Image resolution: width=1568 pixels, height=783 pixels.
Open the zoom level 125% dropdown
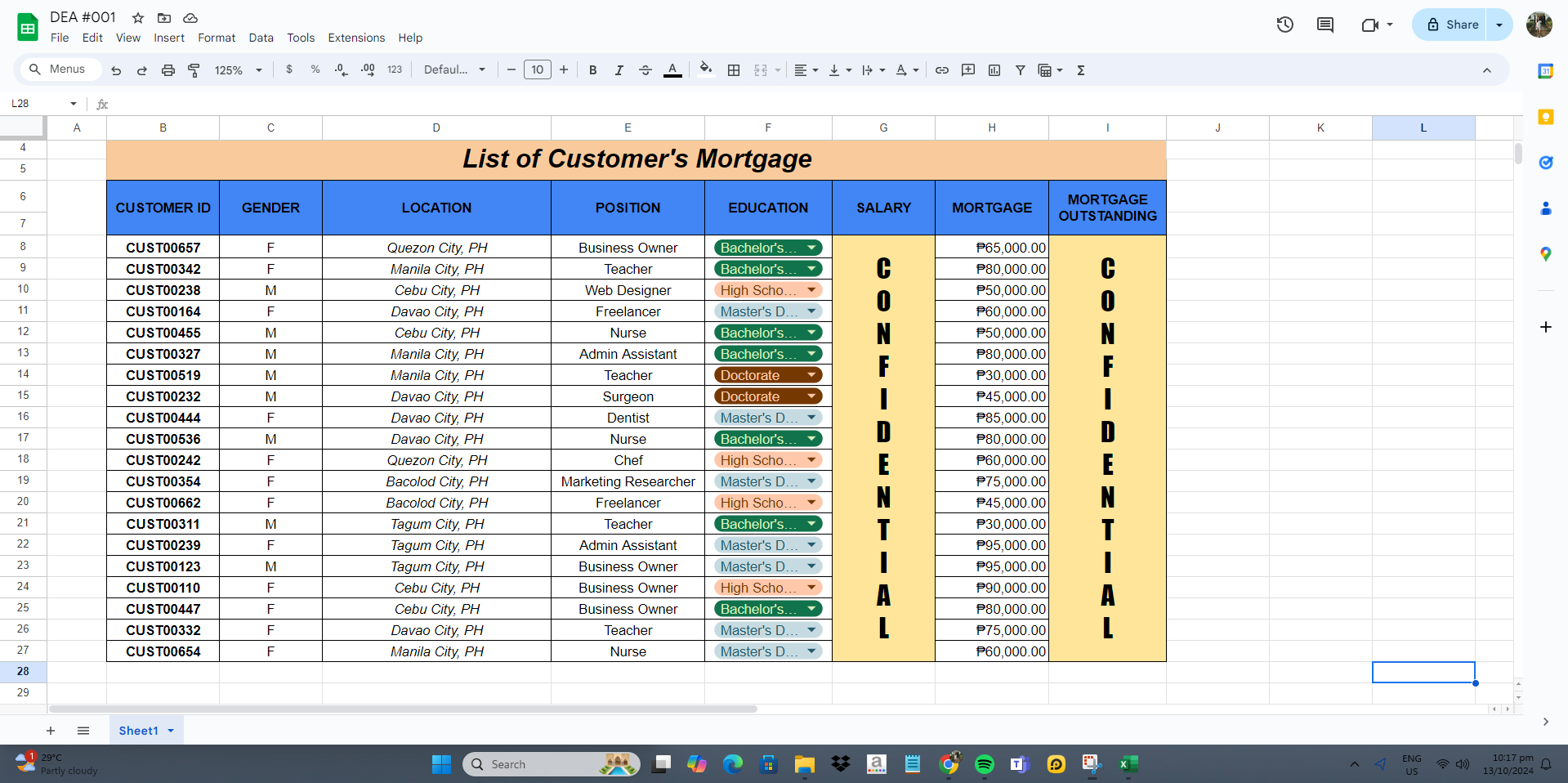tap(238, 70)
